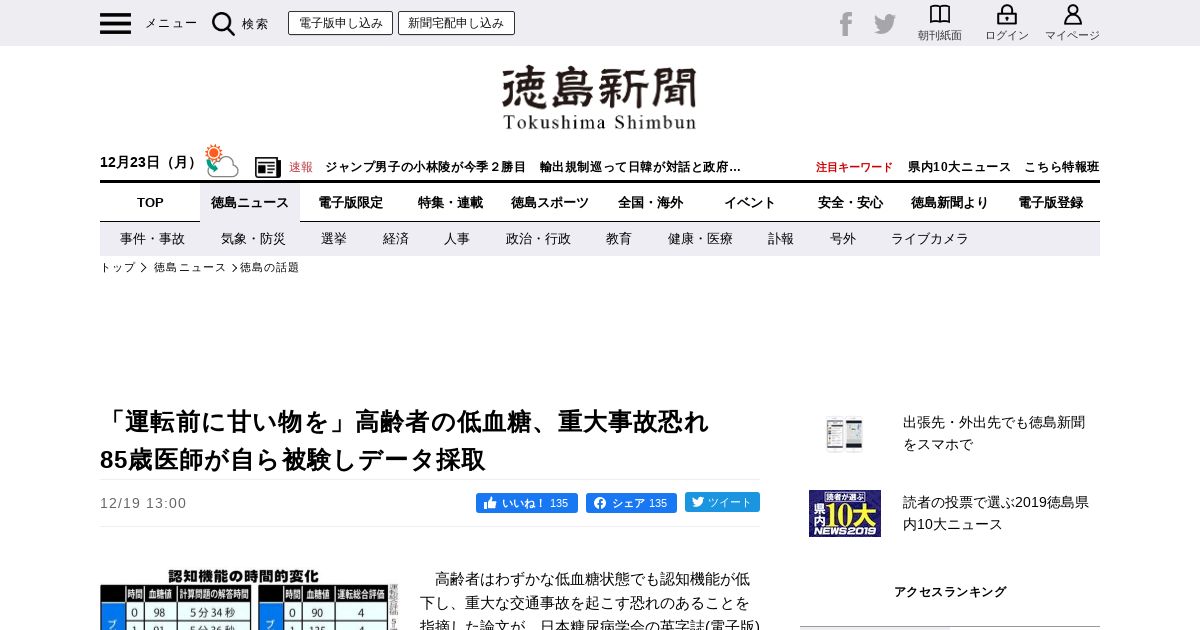This screenshot has height=630, width=1200.
Task: Click the red 注目キーワード label
Action: pyautogui.click(x=854, y=167)
